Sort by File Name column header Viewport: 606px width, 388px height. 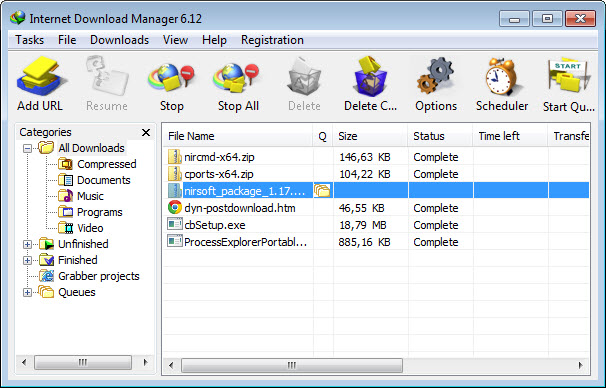click(238, 136)
